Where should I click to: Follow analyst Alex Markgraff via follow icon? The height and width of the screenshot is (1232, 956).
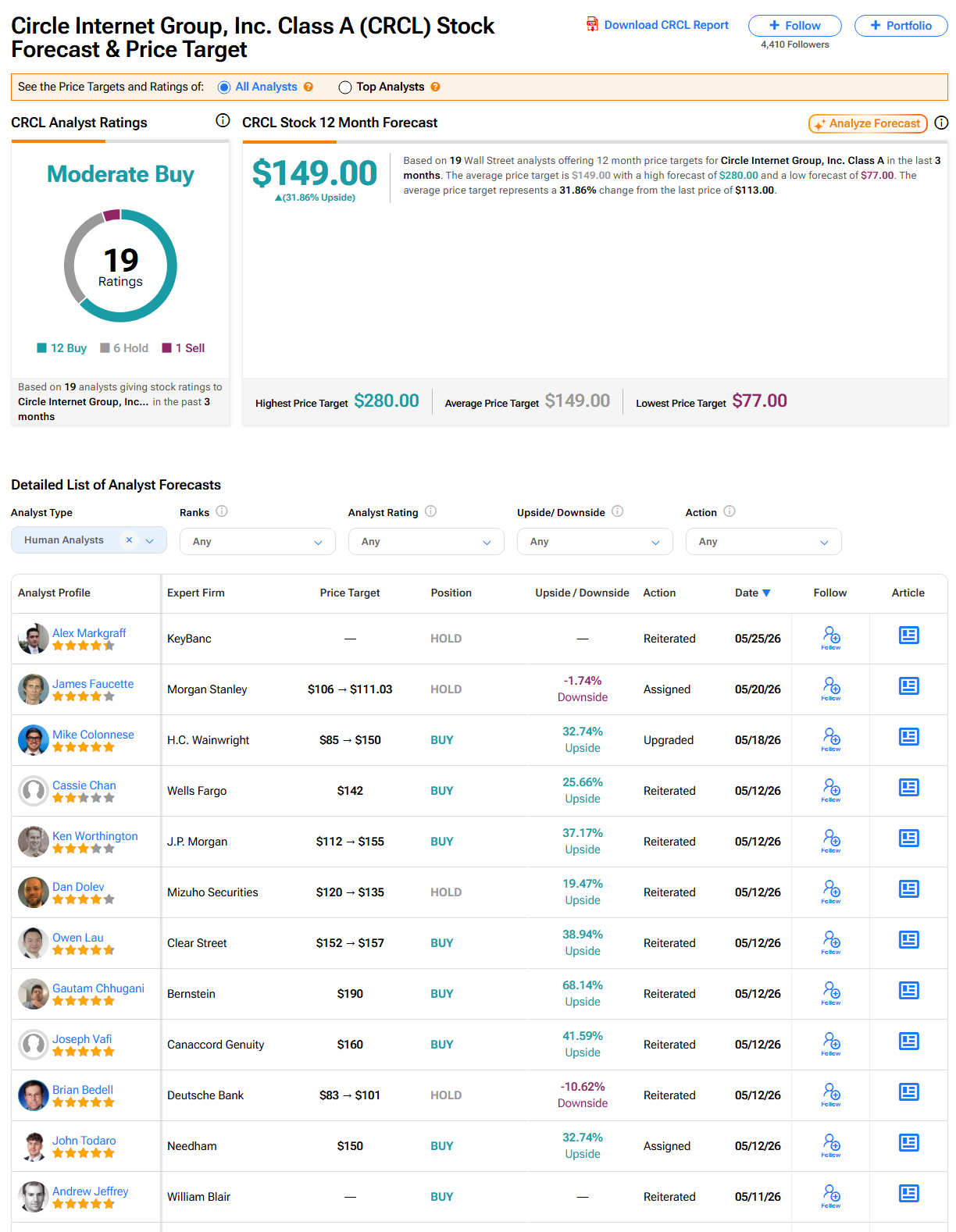click(x=831, y=638)
